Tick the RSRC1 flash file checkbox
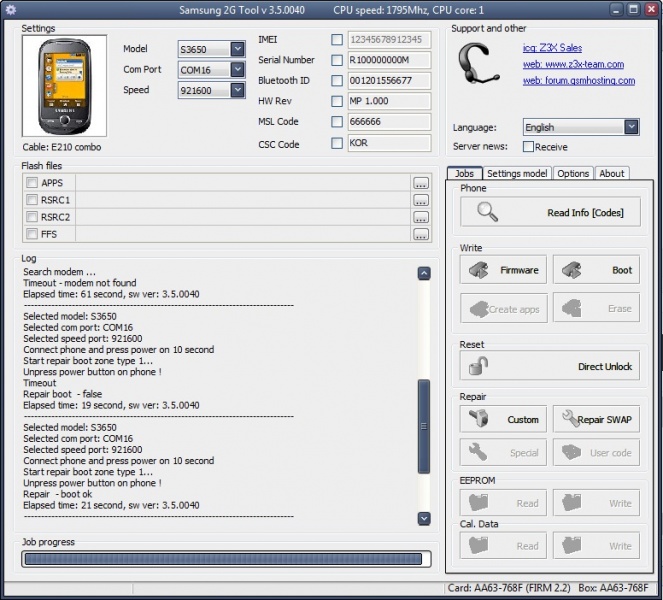The image size is (663, 600). [x=32, y=200]
